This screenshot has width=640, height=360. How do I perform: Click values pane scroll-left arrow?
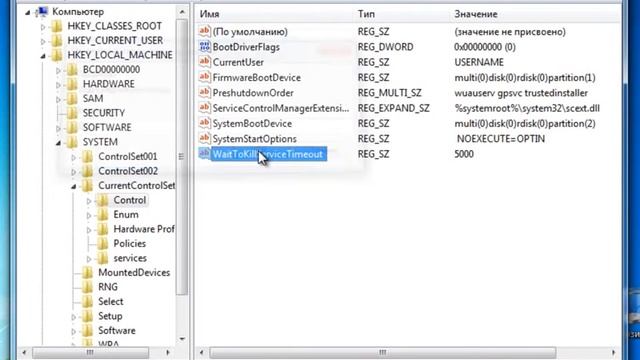point(202,352)
